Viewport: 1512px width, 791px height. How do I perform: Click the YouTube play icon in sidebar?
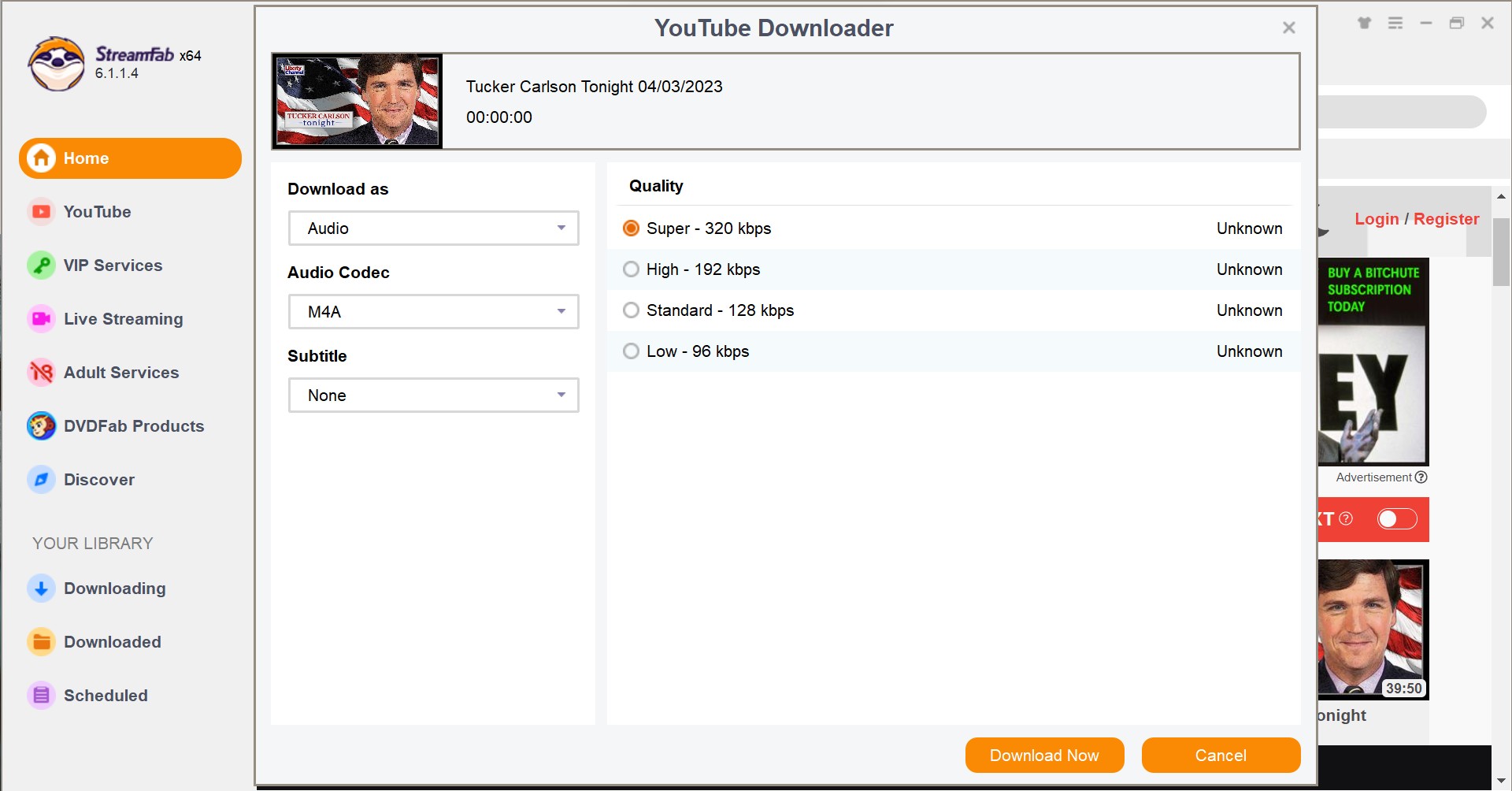click(42, 212)
